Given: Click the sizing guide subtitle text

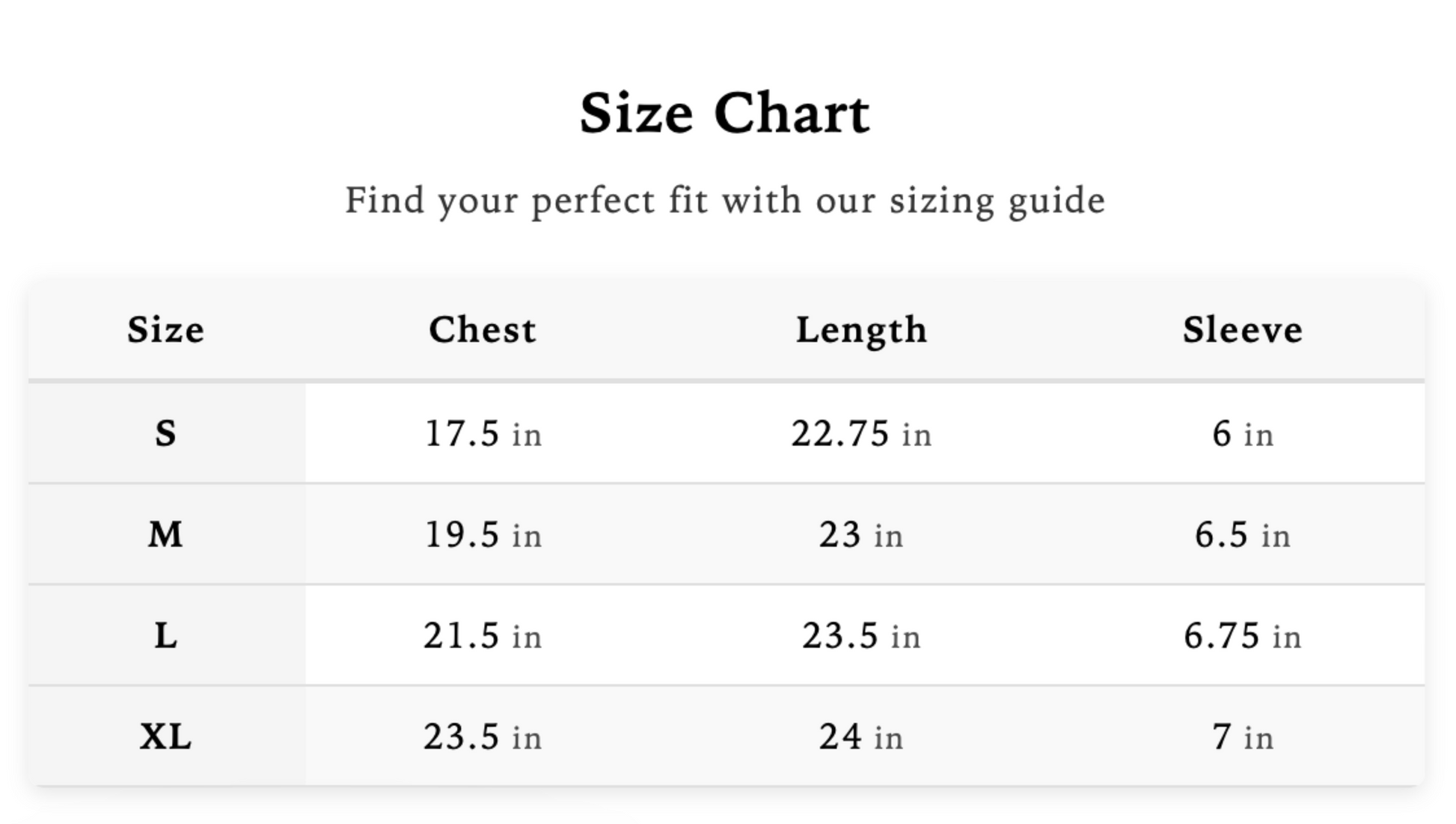Looking at the screenshot, I should 724,201.
